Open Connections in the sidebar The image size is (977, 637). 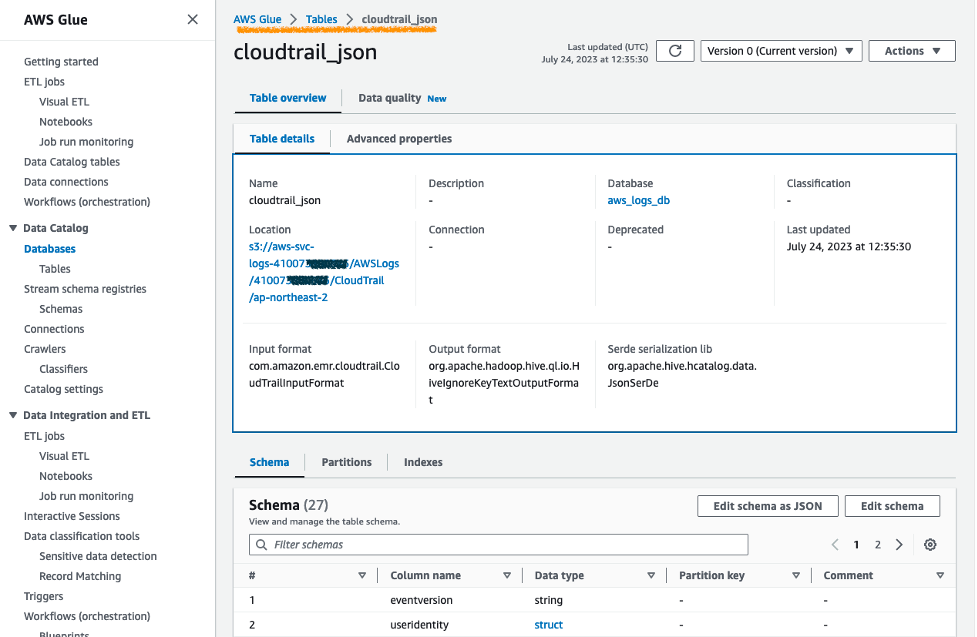[54, 329]
